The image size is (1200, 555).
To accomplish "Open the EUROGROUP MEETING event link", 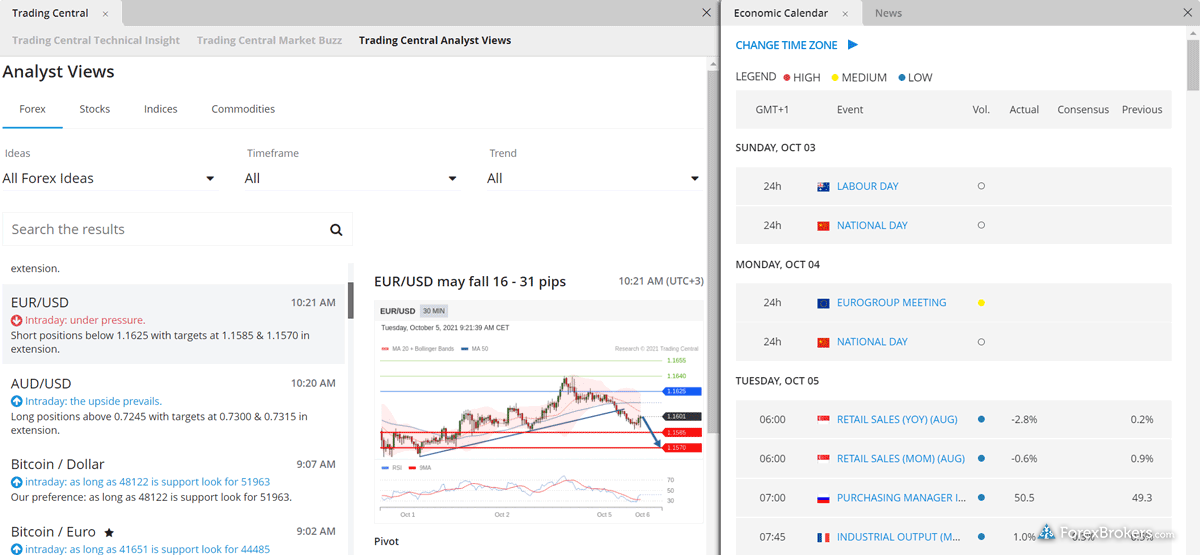I will click(x=891, y=303).
